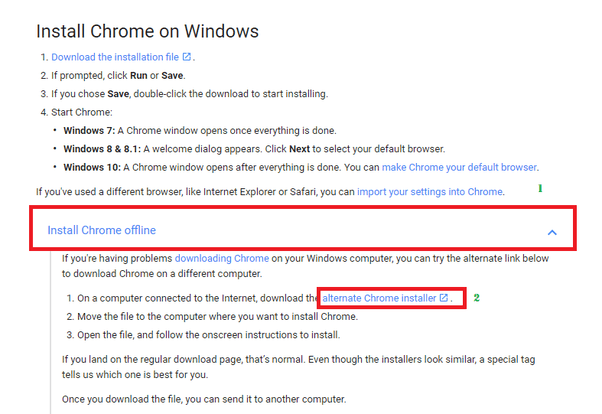Click external-link icon beside Download the installation file
The height and width of the screenshot is (414, 602).
tap(187, 57)
